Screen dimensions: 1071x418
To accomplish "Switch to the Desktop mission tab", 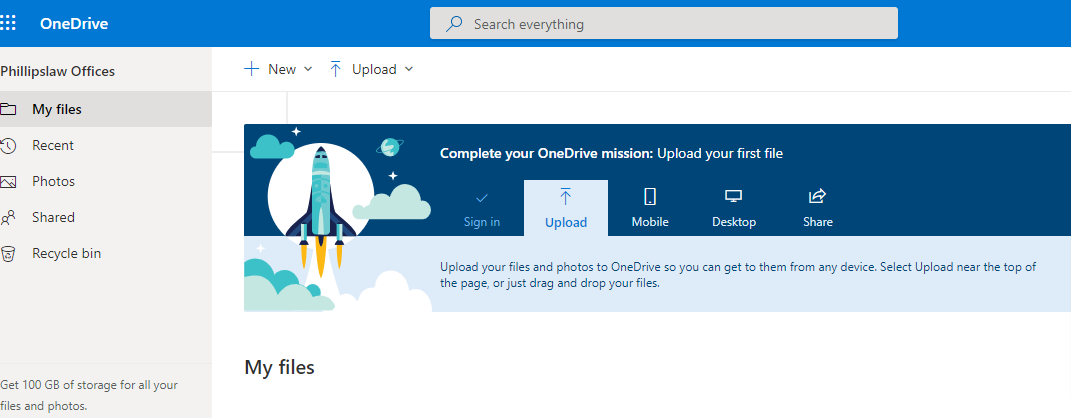I will coord(734,208).
